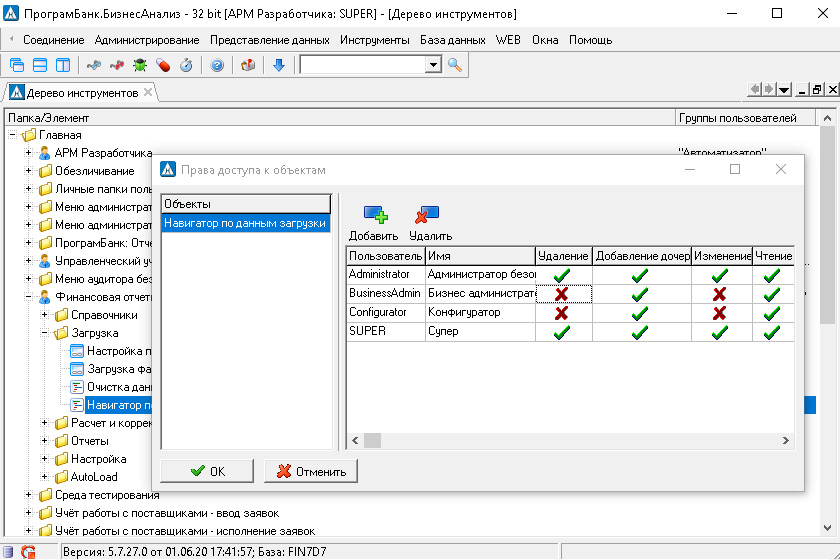Open the Администрирование menu
840x560 pixels.
(147, 40)
